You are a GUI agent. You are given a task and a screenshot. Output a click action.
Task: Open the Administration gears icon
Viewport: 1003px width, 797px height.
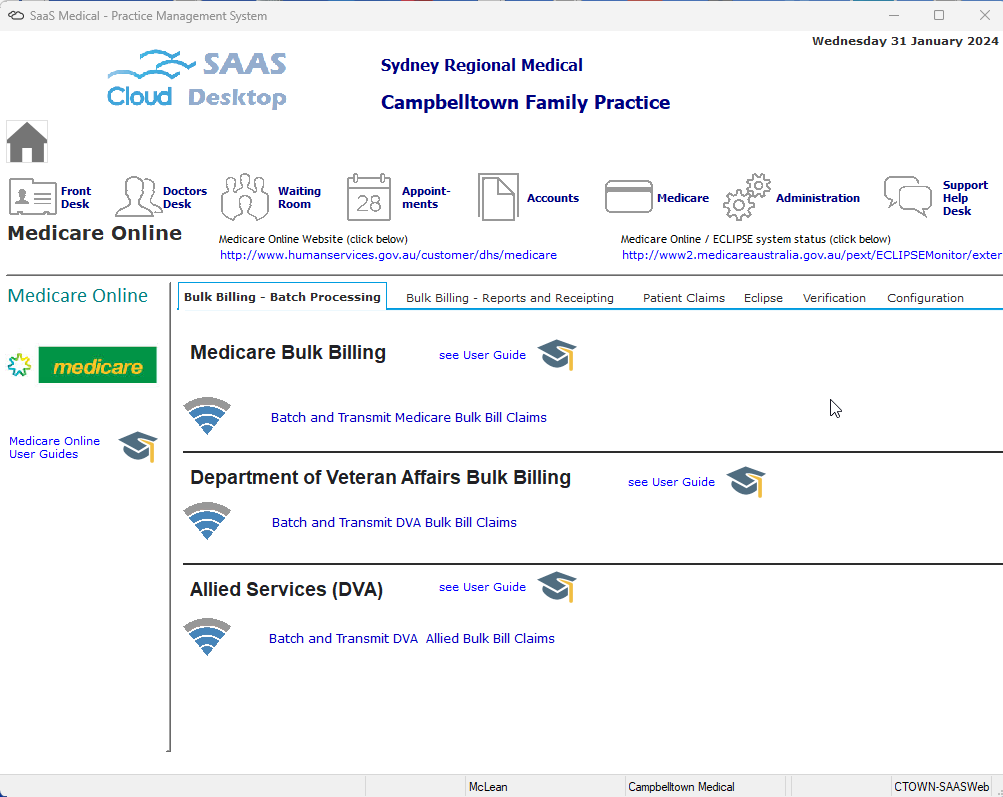[747, 197]
